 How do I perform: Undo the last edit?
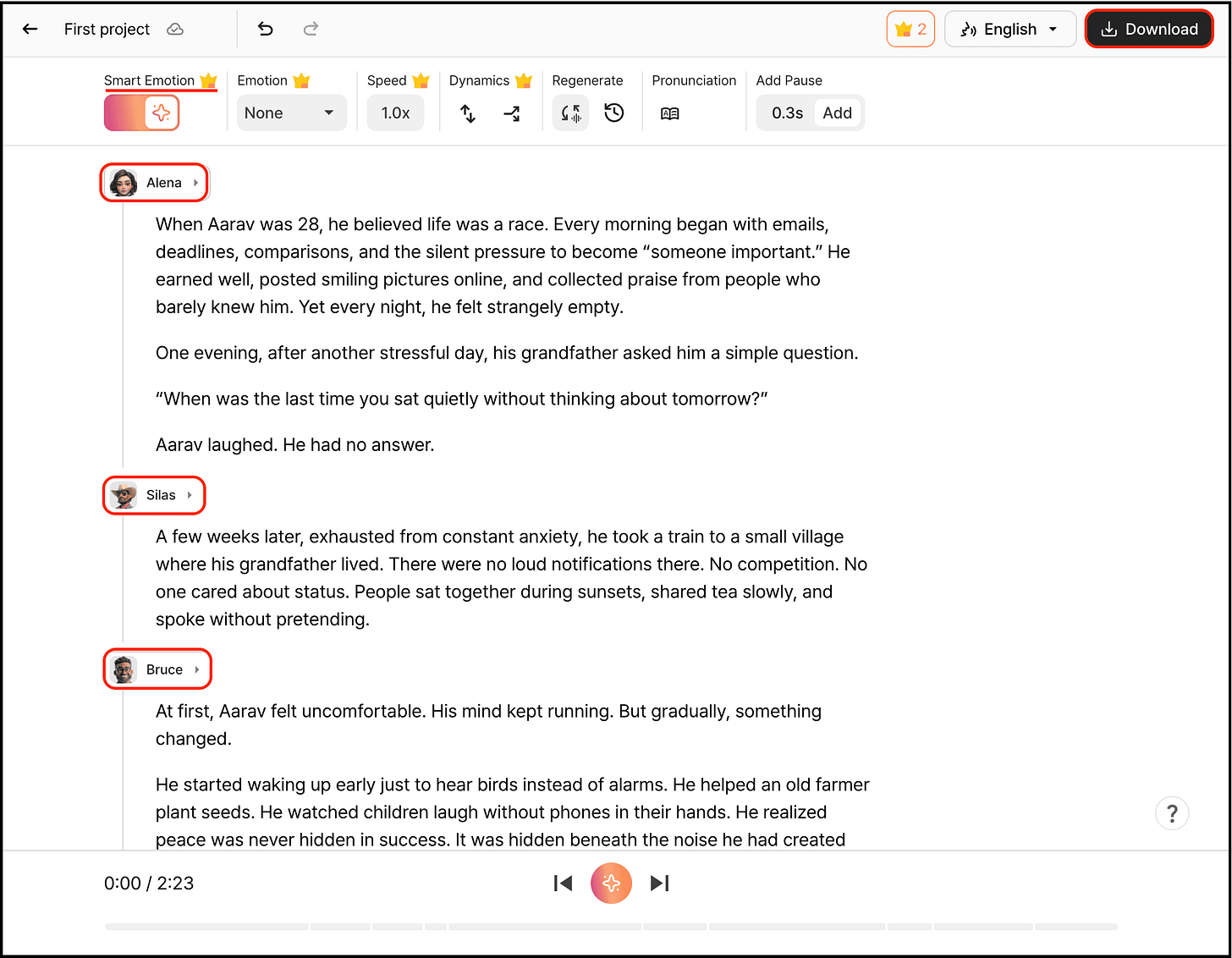pyautogui.click(x=266, y=29)
